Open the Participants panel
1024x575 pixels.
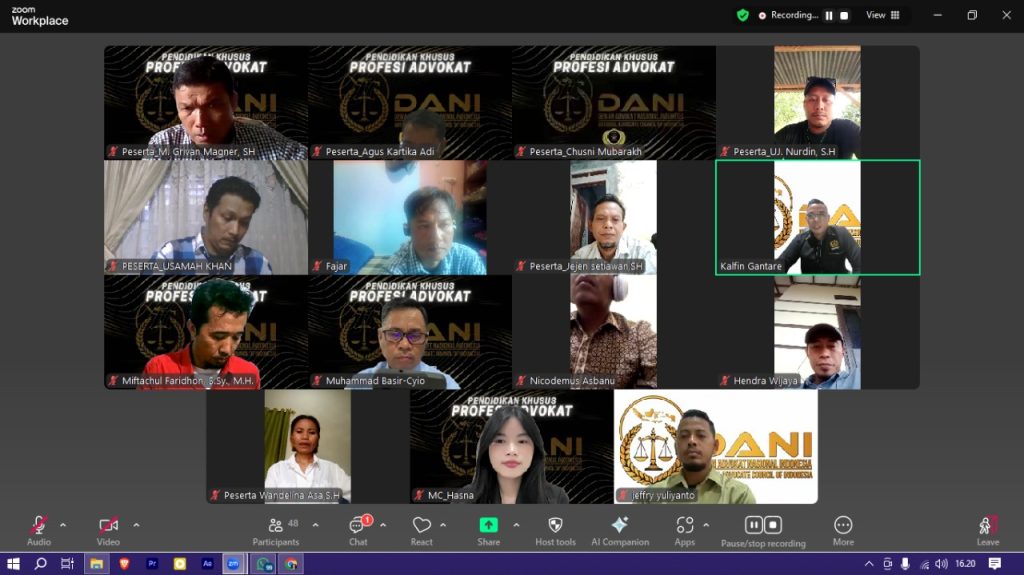275,528
